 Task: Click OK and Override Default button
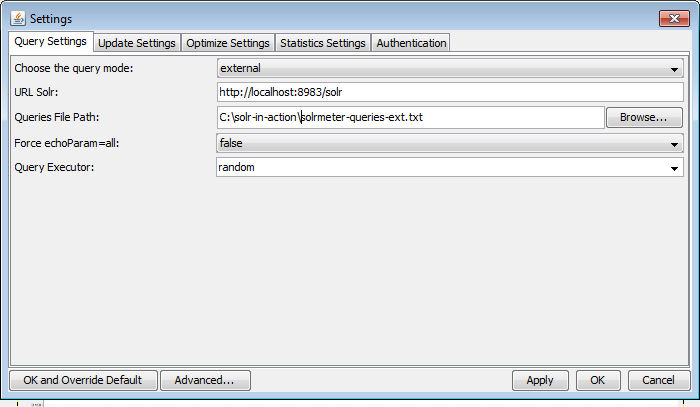pyautogui.click(x=83, y=380)
